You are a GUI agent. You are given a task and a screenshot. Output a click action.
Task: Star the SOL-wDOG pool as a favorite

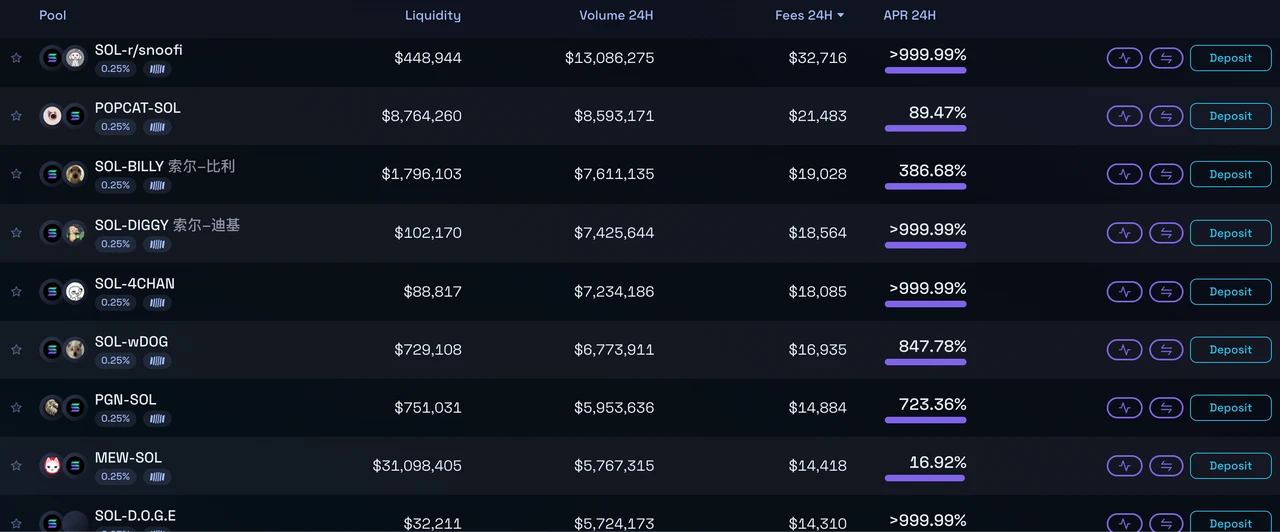(x=16, y=349)
